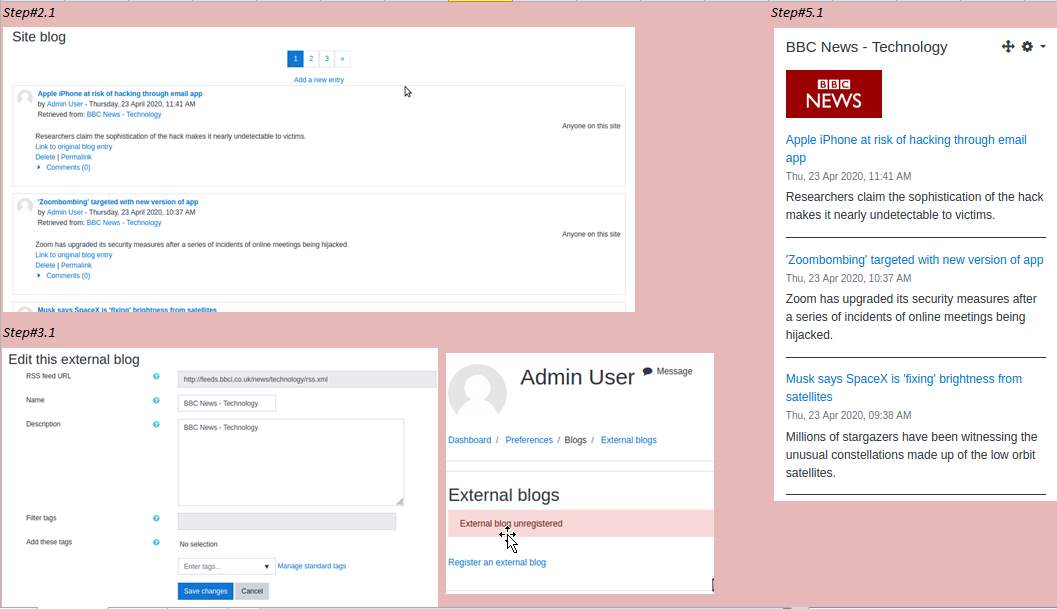Screen dimensions: 1057x609
Task: Expand Comments (0) under the Zoombombing entry
Action: (67, 276)
